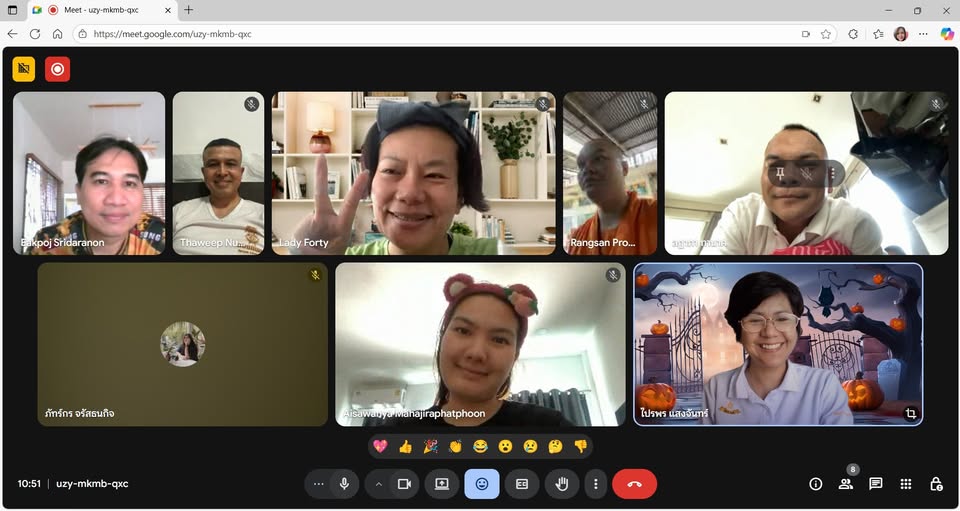This screenshot has width=960, height=511.
Task: Send the thumbs up reaction
Action: coord(405,446)
